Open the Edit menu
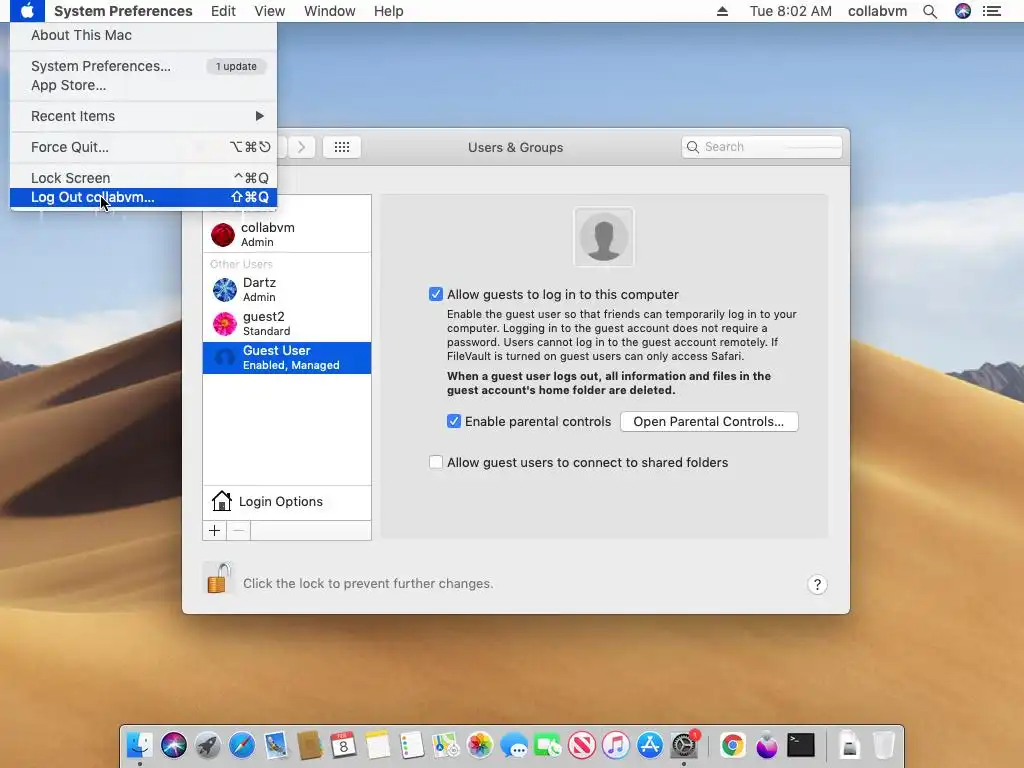This screenshot has height=768, width=1024. pyautogui.click(x=223, y=11)
